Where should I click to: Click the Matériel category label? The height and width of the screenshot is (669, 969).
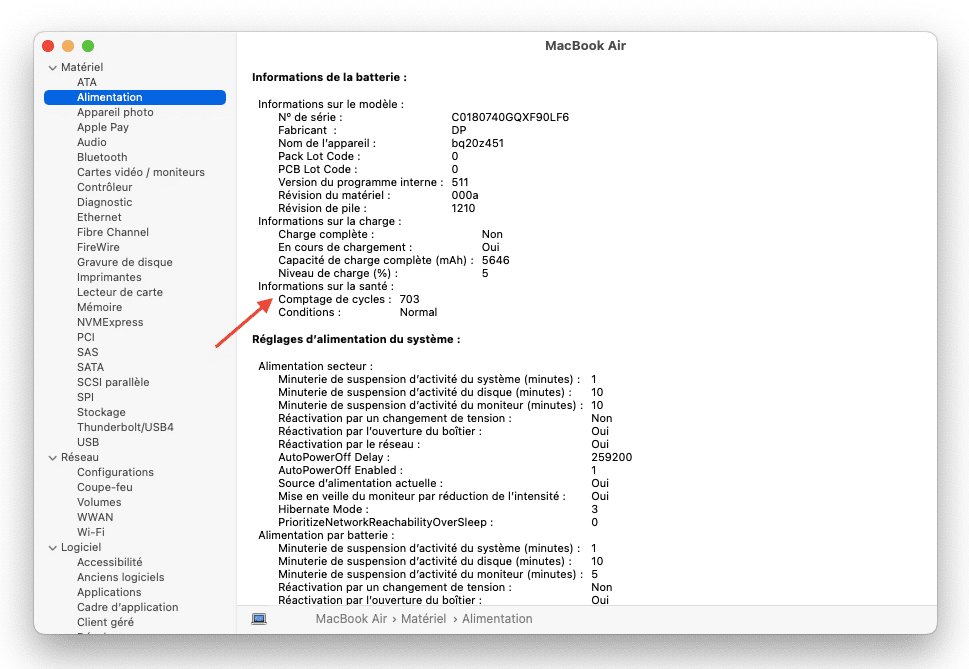tap(82, 67)
